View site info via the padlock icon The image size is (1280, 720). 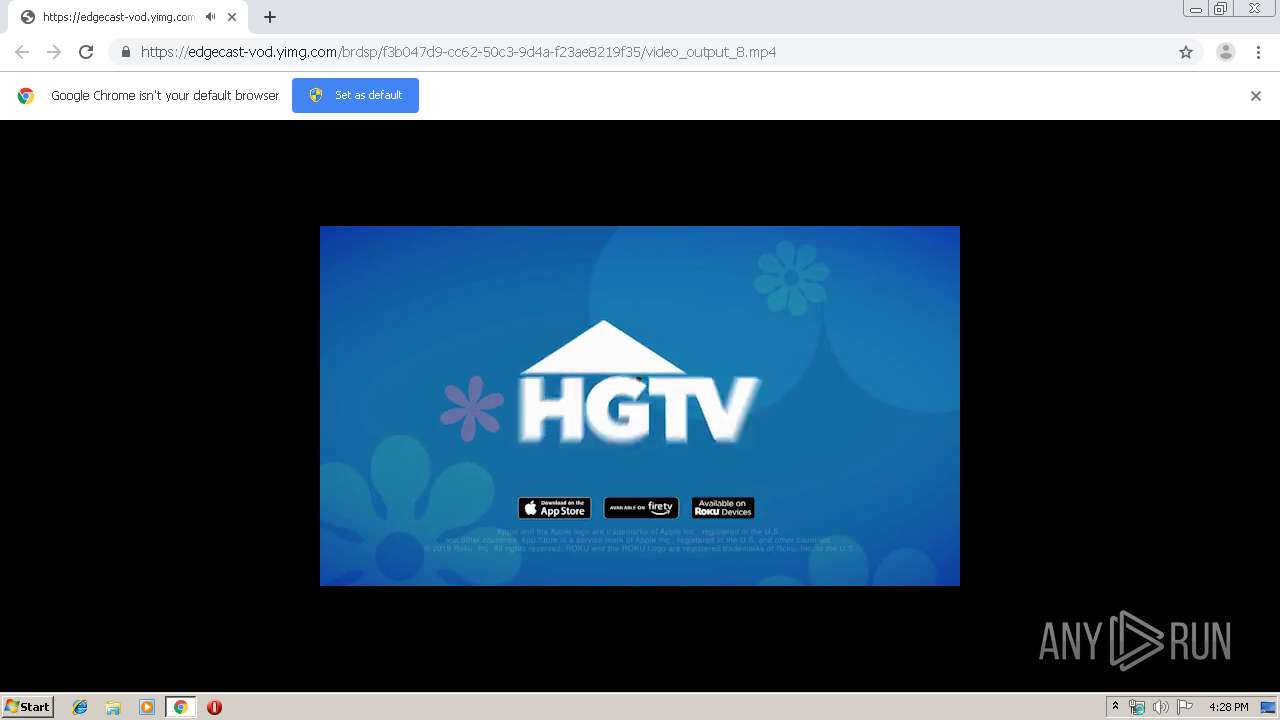[x=125, y=52]
